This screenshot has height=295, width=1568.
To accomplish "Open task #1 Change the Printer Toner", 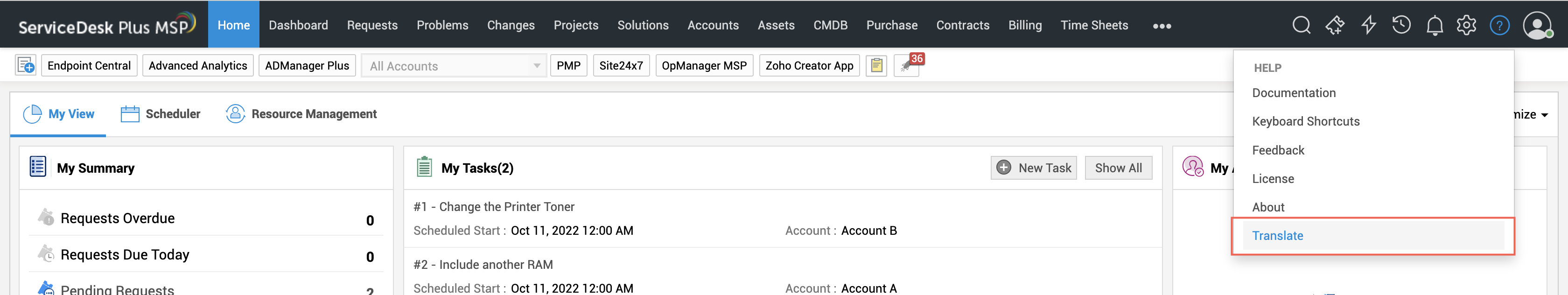I will (506, 207).
